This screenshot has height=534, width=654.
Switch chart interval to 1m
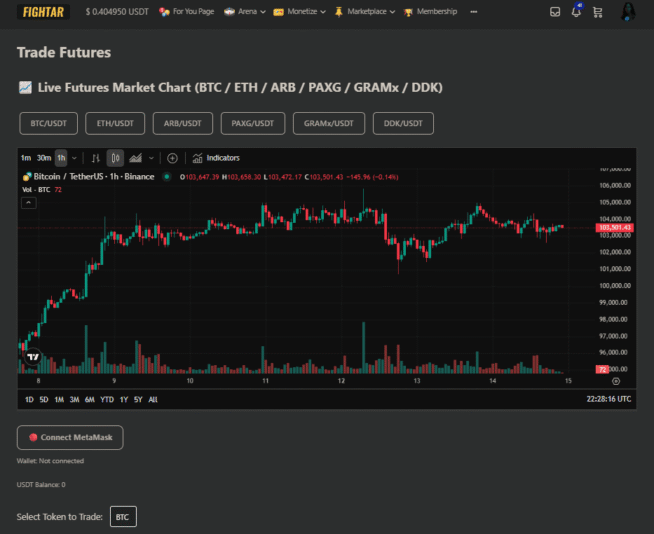[26, 158]
